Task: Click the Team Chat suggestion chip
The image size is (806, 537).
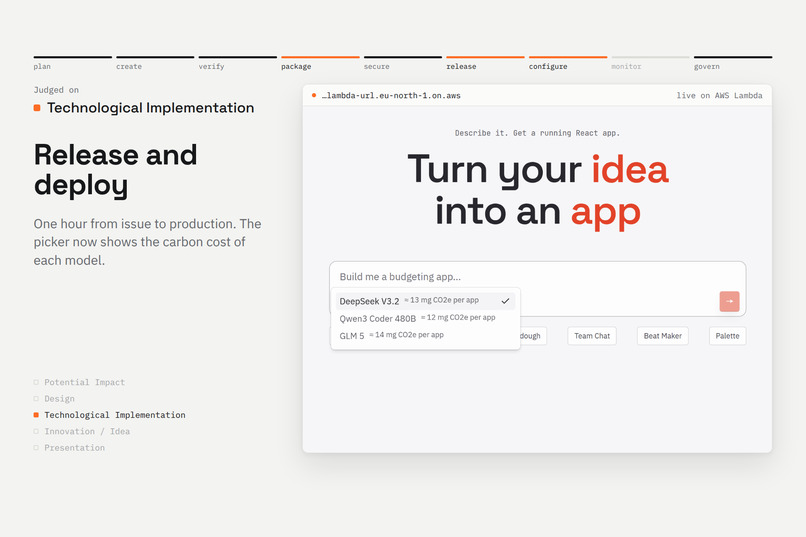Action: (592, 336)
